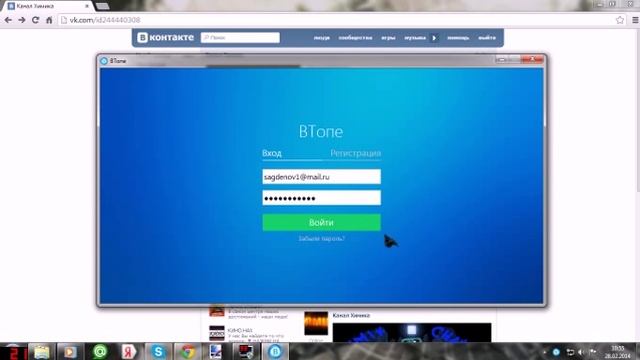Focus the email field containing sagdenov1@mail.ru
The image size is (640, 360).
pyautogui.click(x=321, y=177)
